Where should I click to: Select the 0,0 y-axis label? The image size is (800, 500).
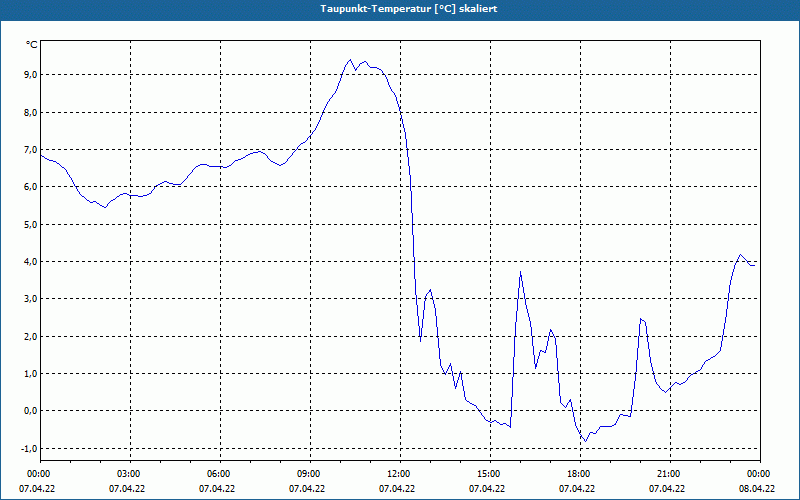tap(30, 411)
